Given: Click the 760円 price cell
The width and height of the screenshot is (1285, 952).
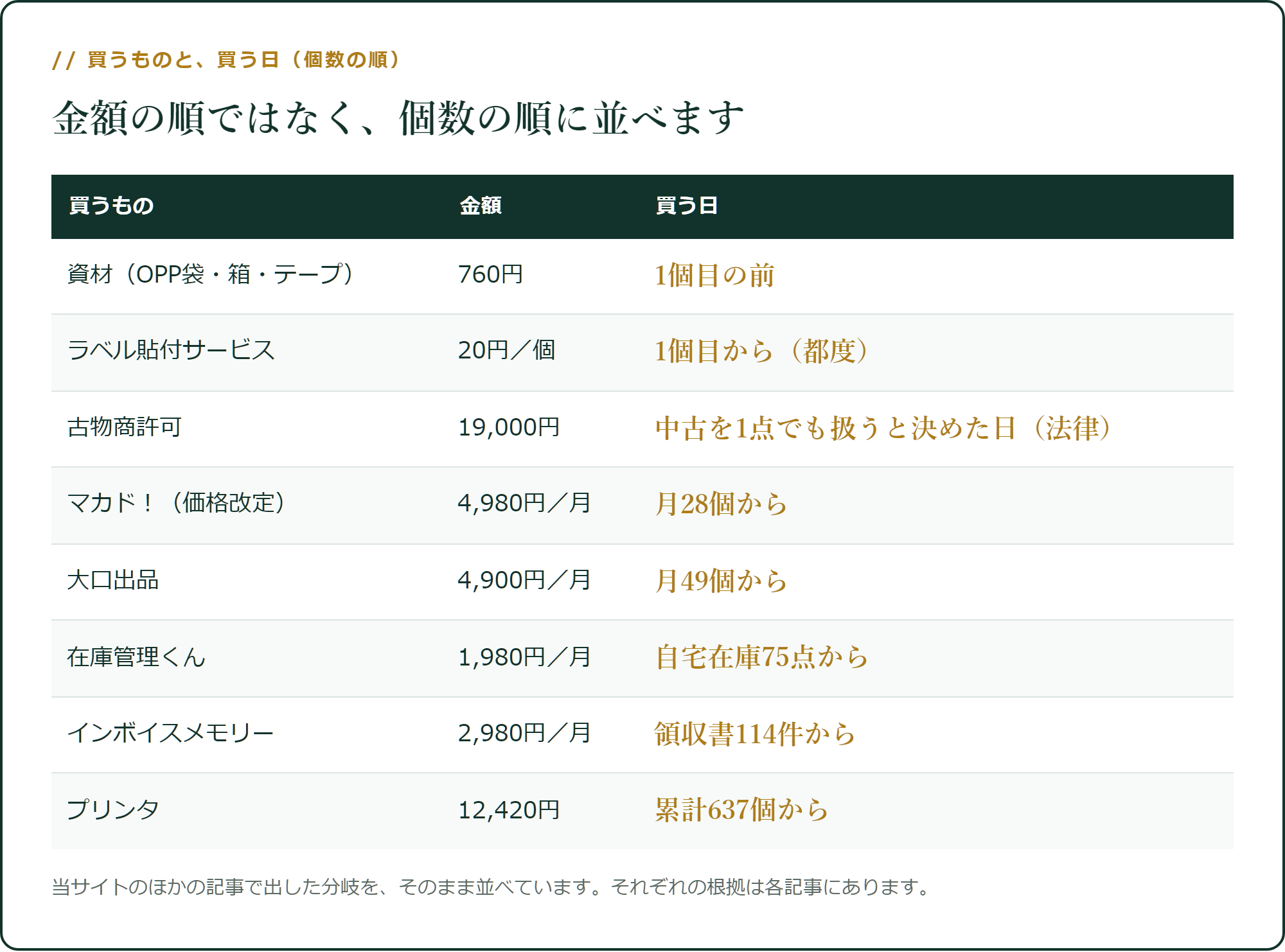Looking at the screenshot, I should click(490, 275).
